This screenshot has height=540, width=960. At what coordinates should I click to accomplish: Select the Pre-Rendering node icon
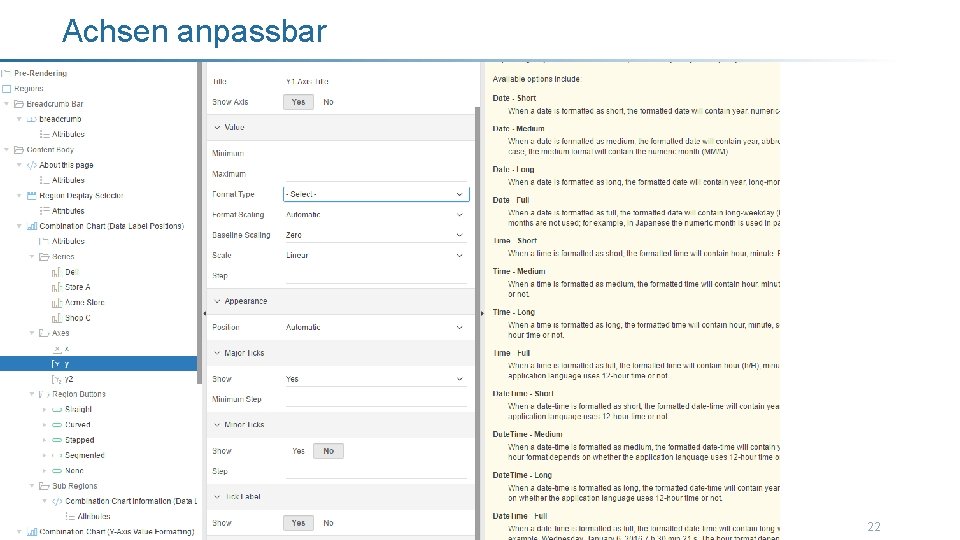(x=6, y=73)
